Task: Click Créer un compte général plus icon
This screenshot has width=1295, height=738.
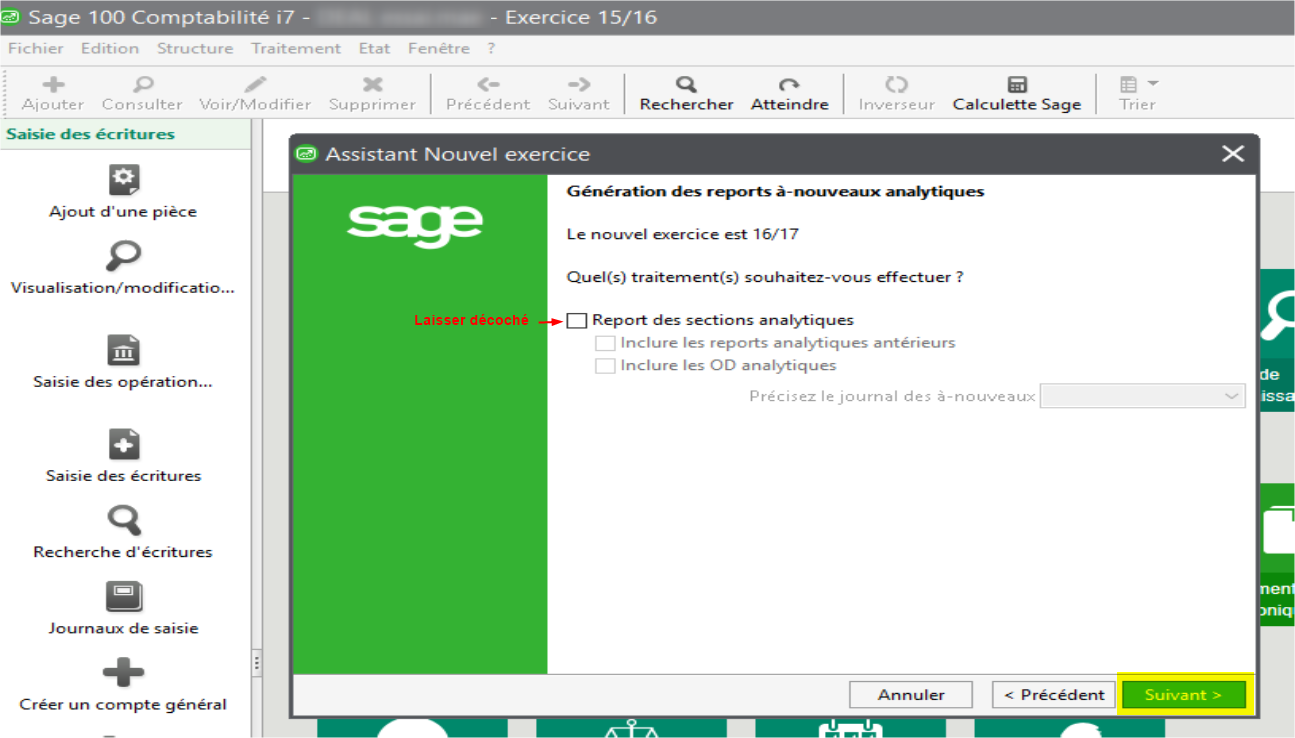Action: [123, 673]
